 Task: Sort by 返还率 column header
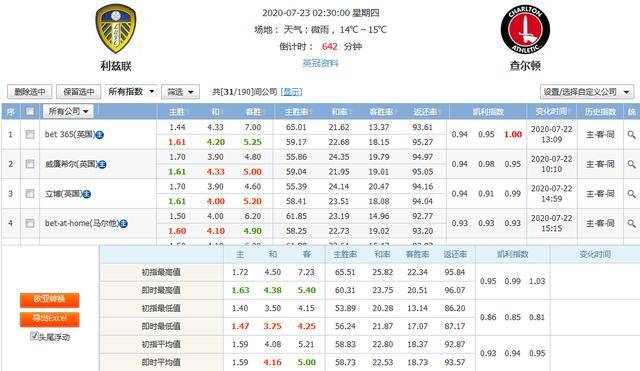[425, 112]
